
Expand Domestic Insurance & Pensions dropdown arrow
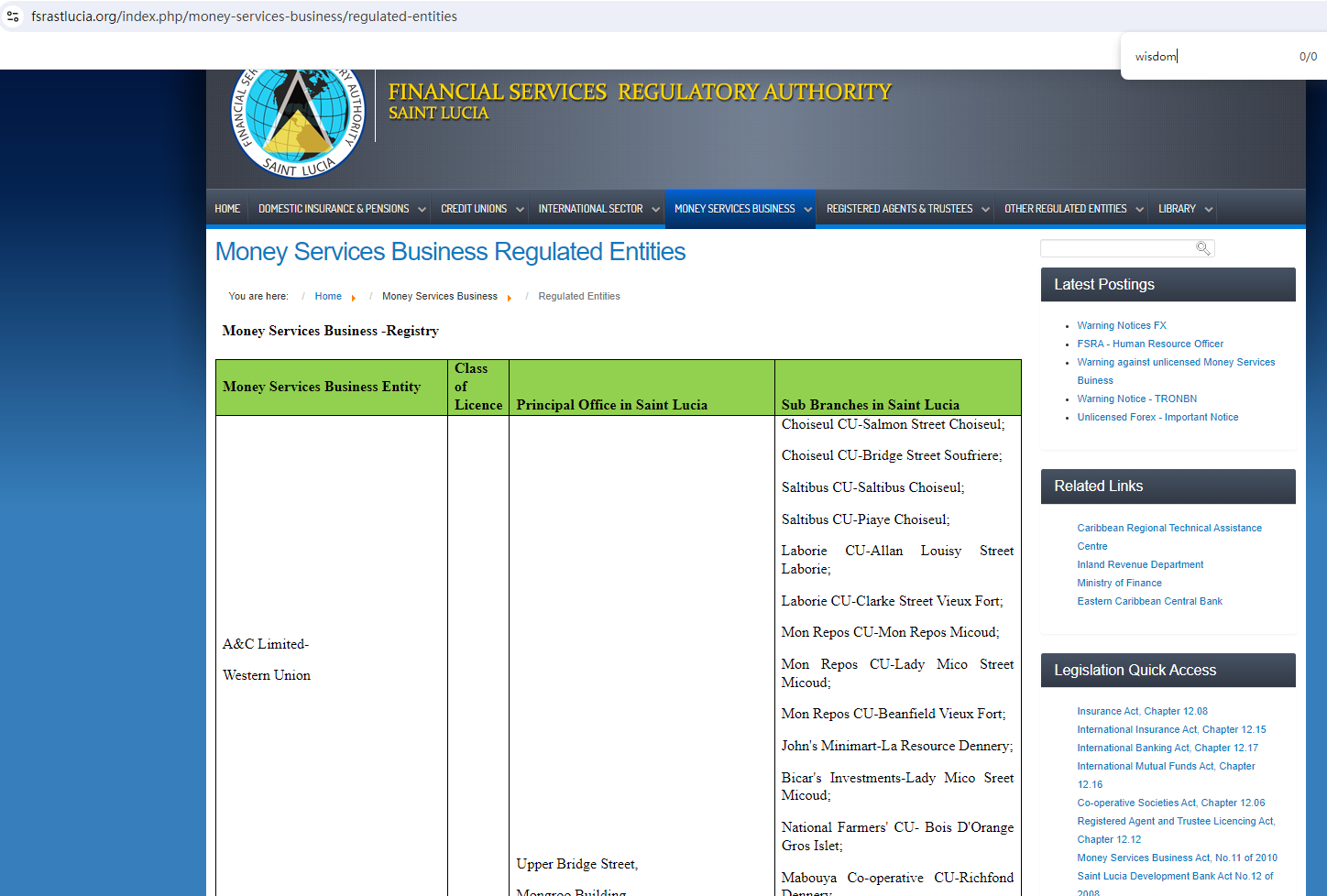click(422, 210)
